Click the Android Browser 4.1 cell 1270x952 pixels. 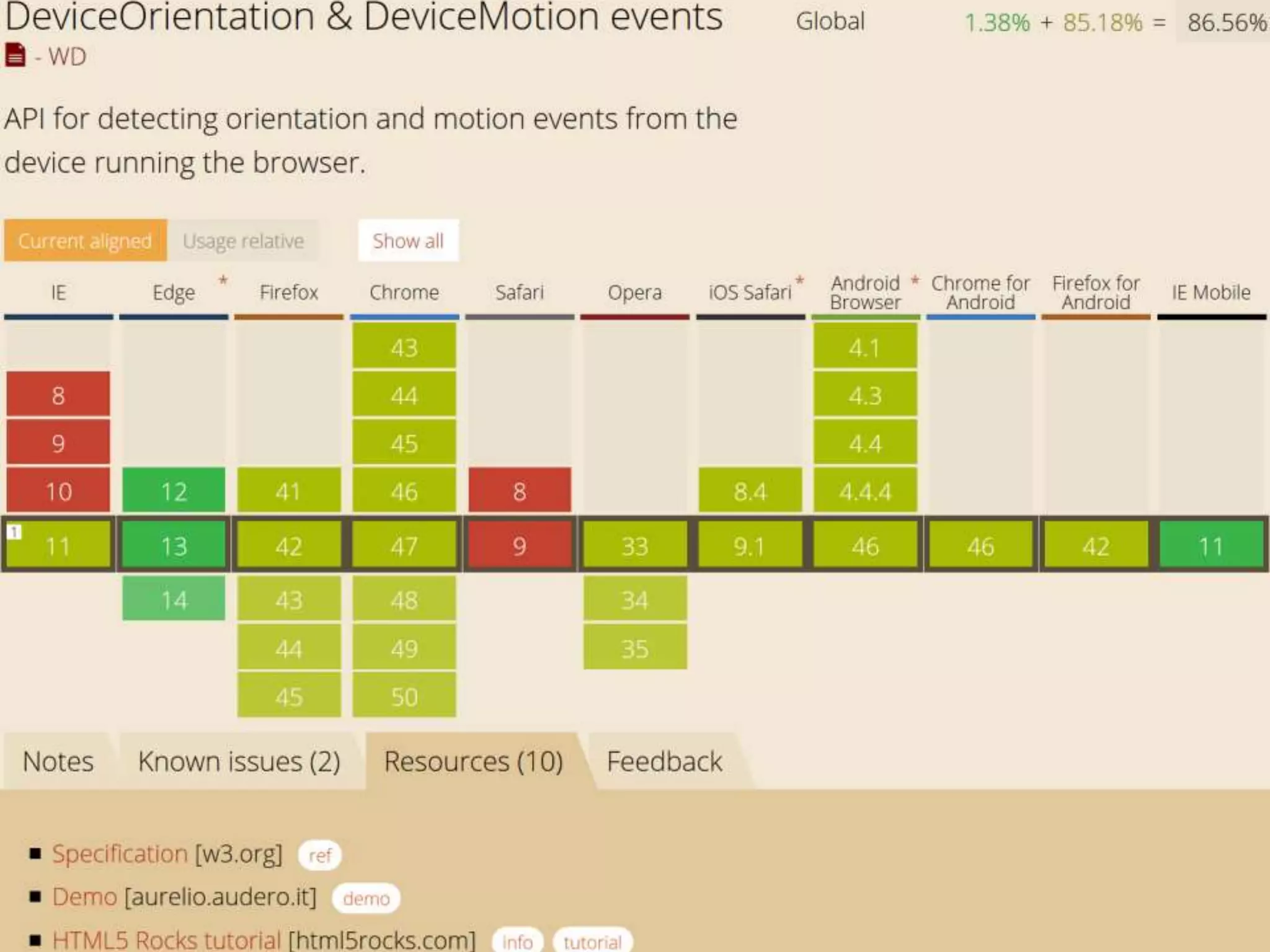click(x=865, y=347)
